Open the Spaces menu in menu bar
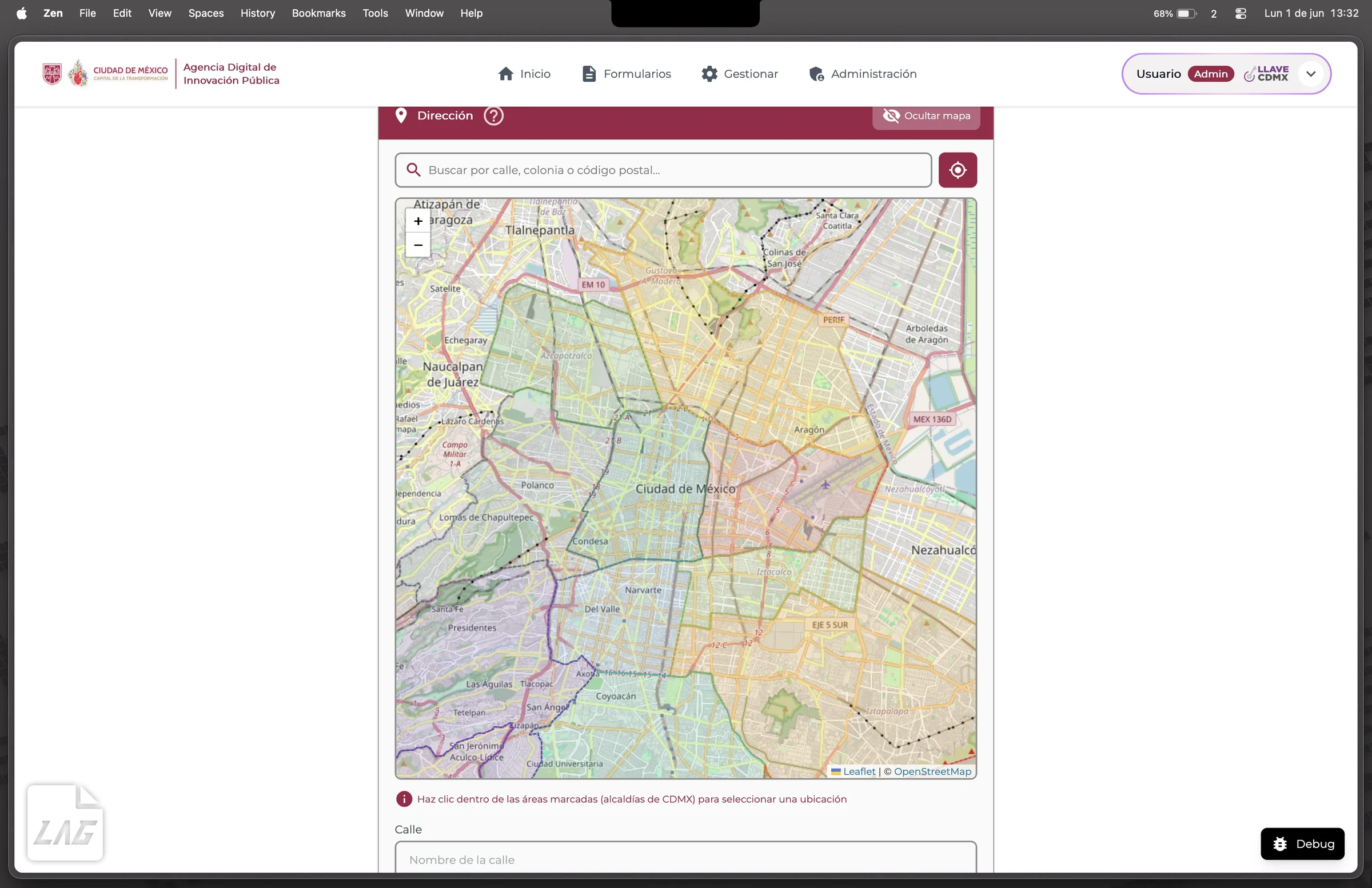This screenshot has height=888, width=1372. tap(206, 13)
